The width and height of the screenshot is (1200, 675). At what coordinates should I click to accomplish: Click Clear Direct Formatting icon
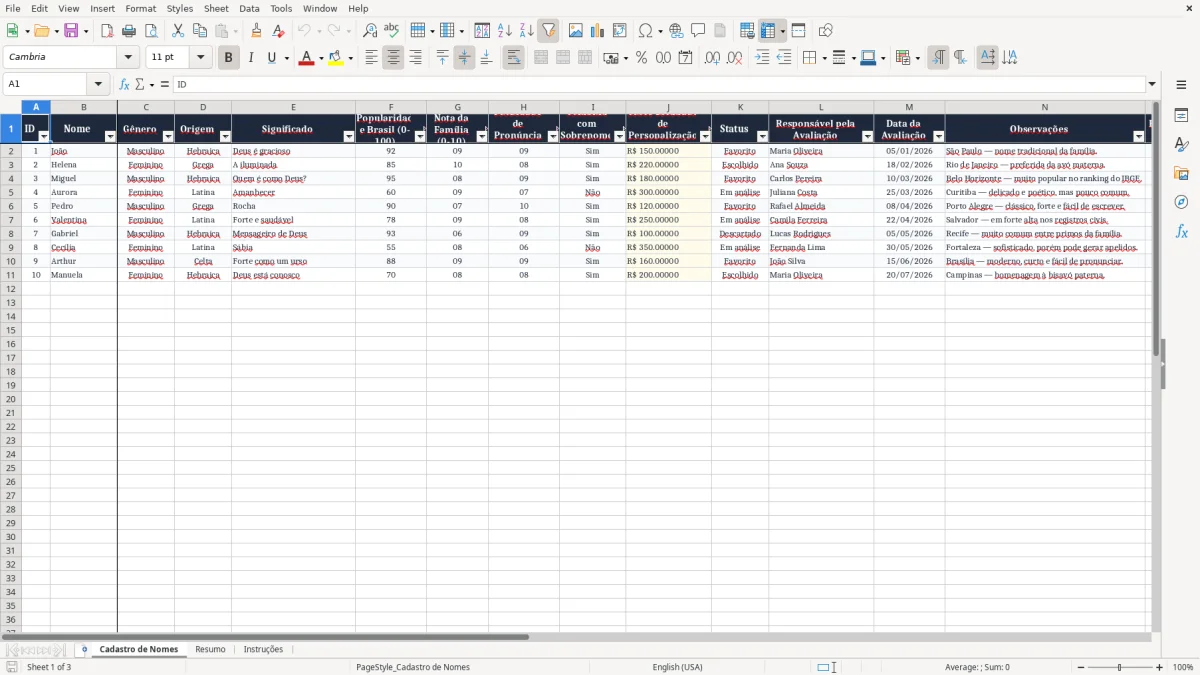[278, 31]
